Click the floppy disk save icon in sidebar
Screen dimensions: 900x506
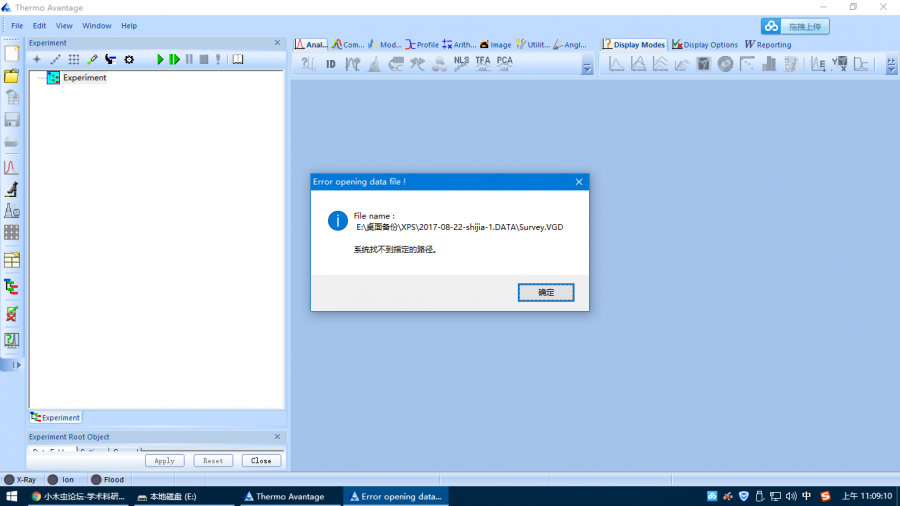[x=11, y=119]
